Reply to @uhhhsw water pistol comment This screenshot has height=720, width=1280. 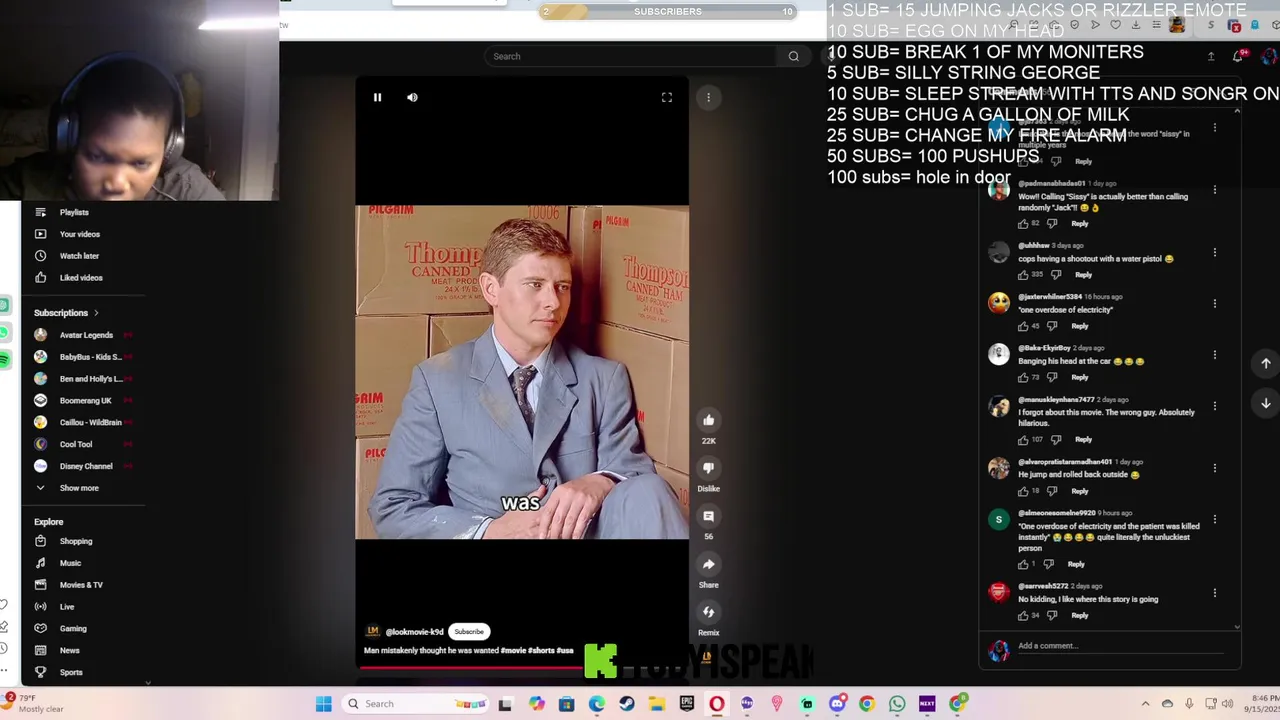coord(1083,274)
